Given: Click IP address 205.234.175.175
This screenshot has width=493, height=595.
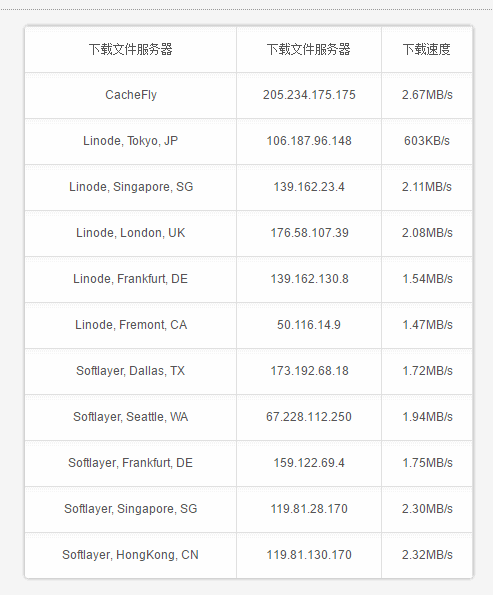Looking at the screenshot, I should point(309,95).
